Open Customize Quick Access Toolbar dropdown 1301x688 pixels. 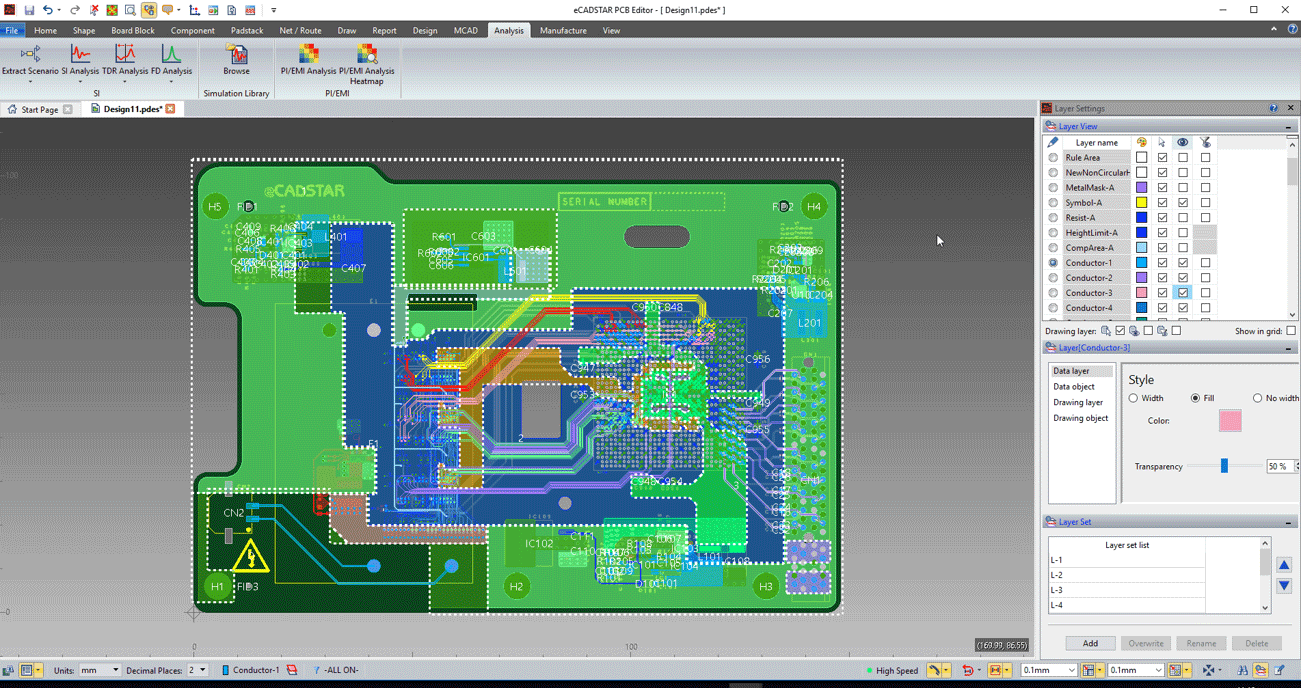tap(273, 10)
